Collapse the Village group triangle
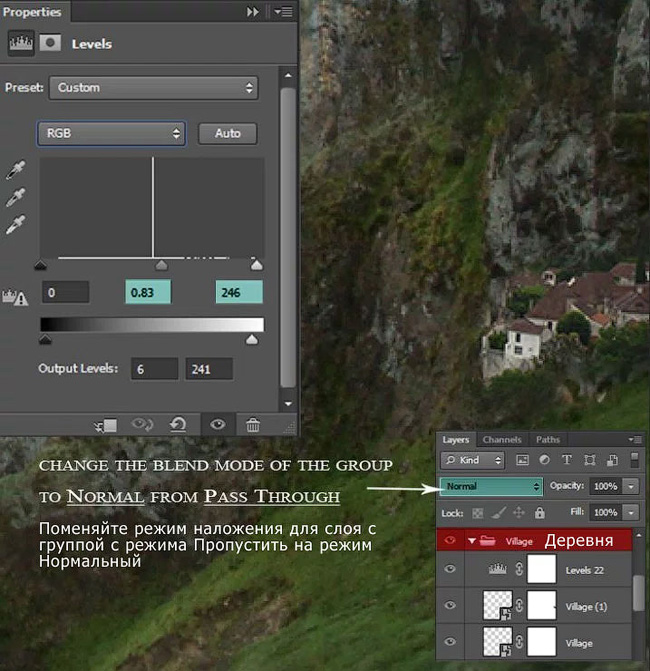This screenshot has height=671, width=650. click(472, 541)
